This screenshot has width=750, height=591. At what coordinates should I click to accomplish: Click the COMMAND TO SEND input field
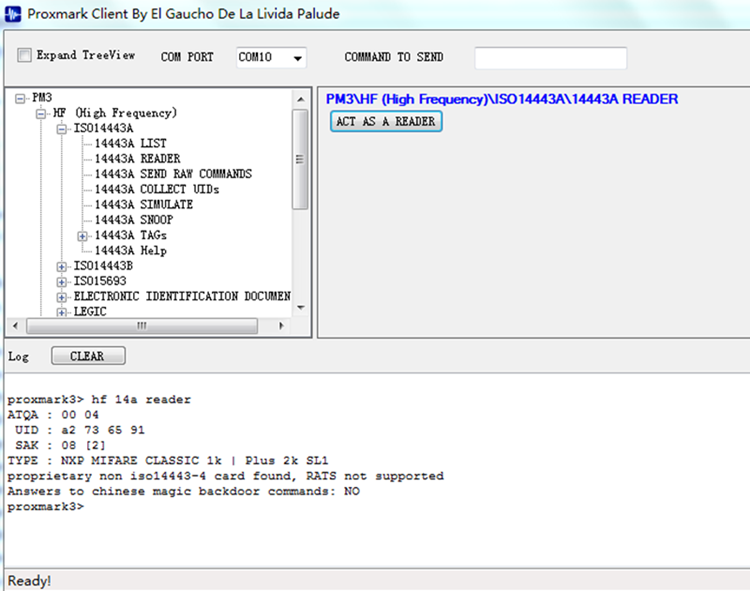click(550, 58)
